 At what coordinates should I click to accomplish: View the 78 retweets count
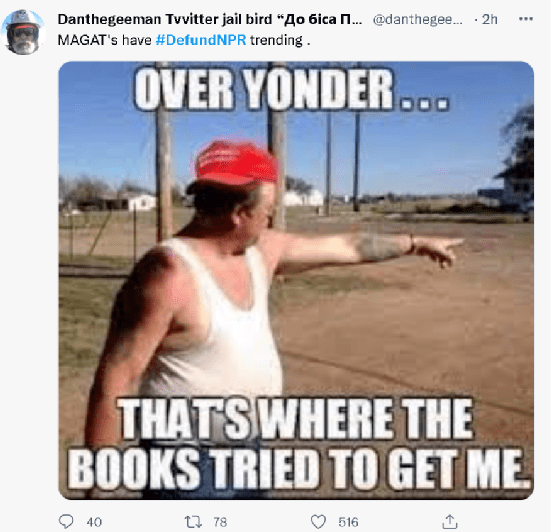click(220, 522)
